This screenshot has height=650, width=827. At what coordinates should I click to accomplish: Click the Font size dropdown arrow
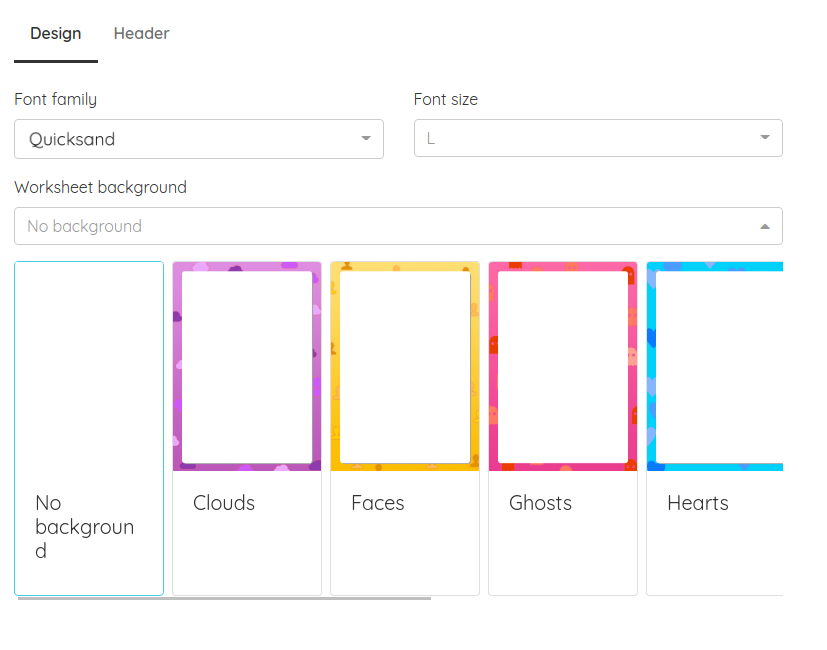[765, 138]
